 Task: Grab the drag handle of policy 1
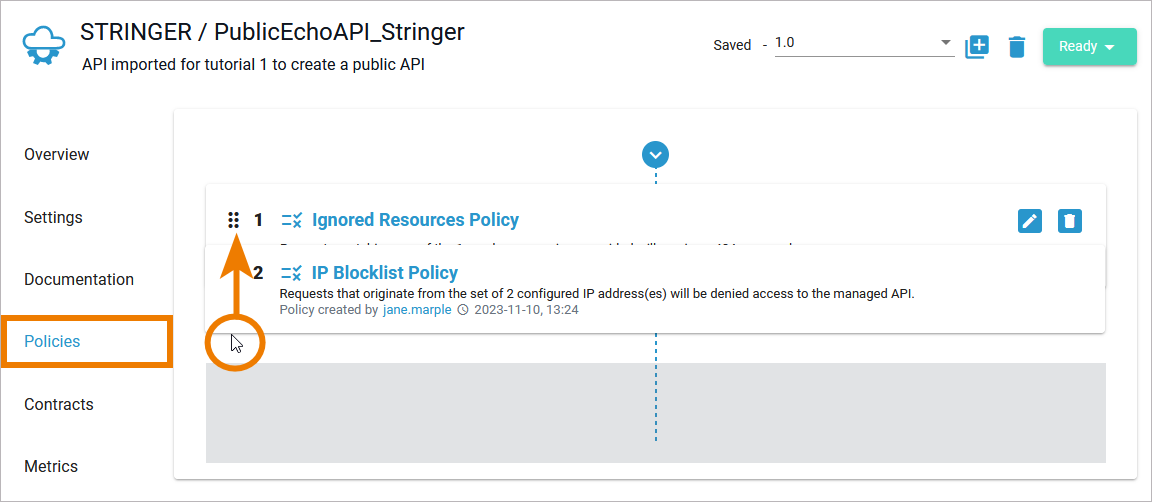click(x=233, y=220)
